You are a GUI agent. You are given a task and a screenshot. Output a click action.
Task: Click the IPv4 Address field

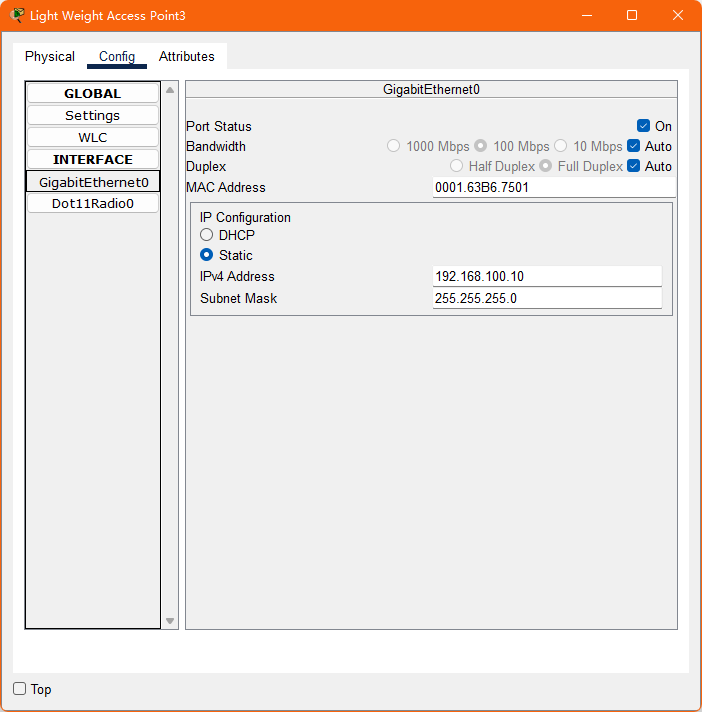[547, 276]
